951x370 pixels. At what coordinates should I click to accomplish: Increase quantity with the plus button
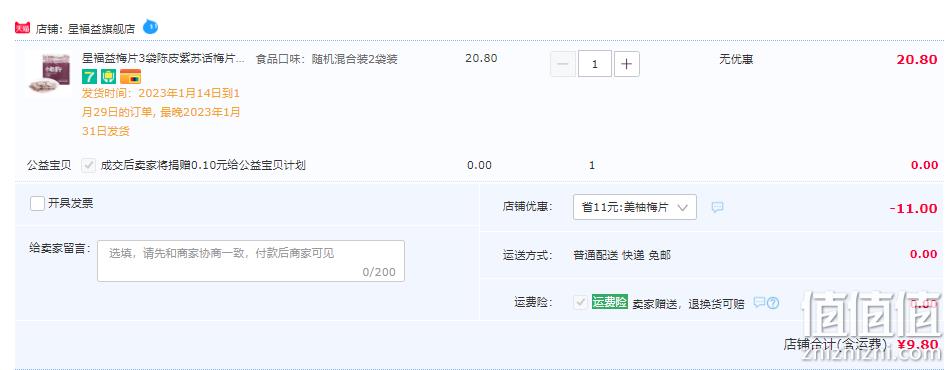tap(627, 64)
